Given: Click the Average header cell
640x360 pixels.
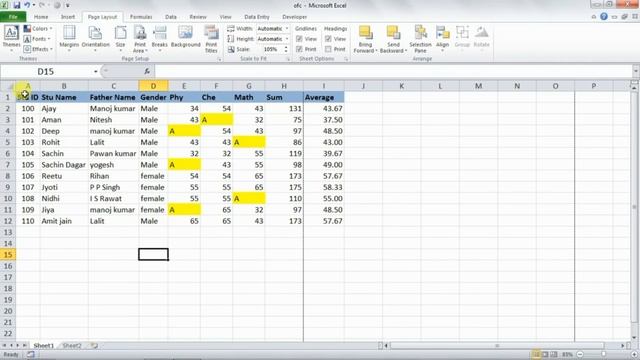Looking at the screenshot, I should (x=324, y=97).
